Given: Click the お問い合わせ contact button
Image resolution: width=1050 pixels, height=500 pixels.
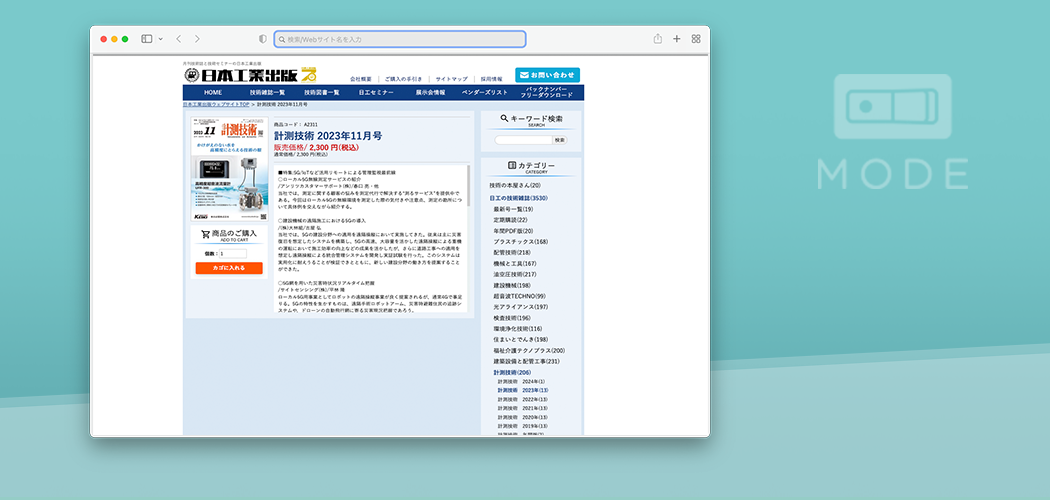Looking at the screenshot, I should [547, 75].
